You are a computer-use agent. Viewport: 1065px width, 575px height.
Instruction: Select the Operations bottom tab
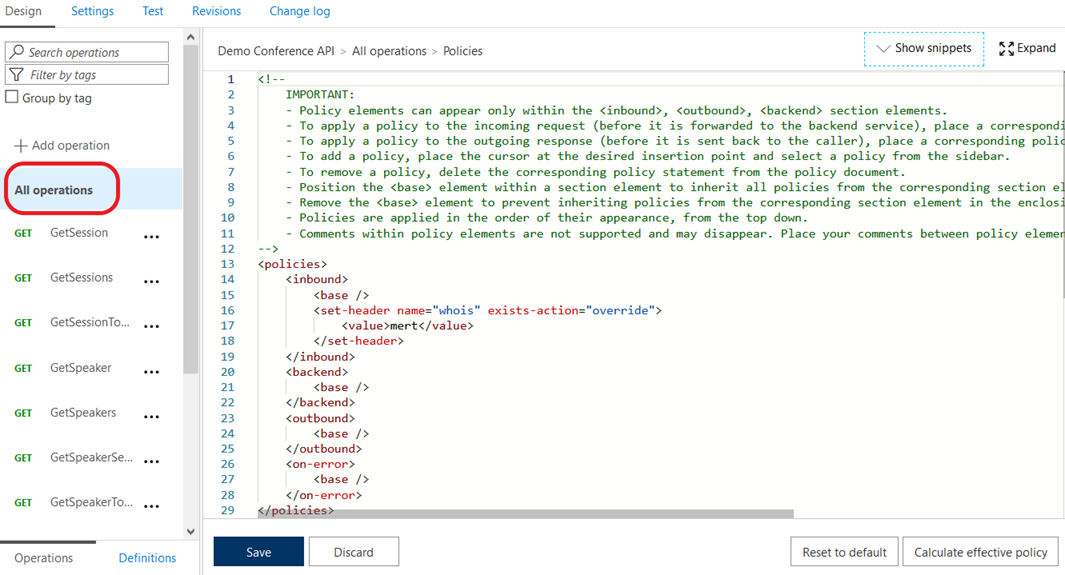click(x=43, y=558)
